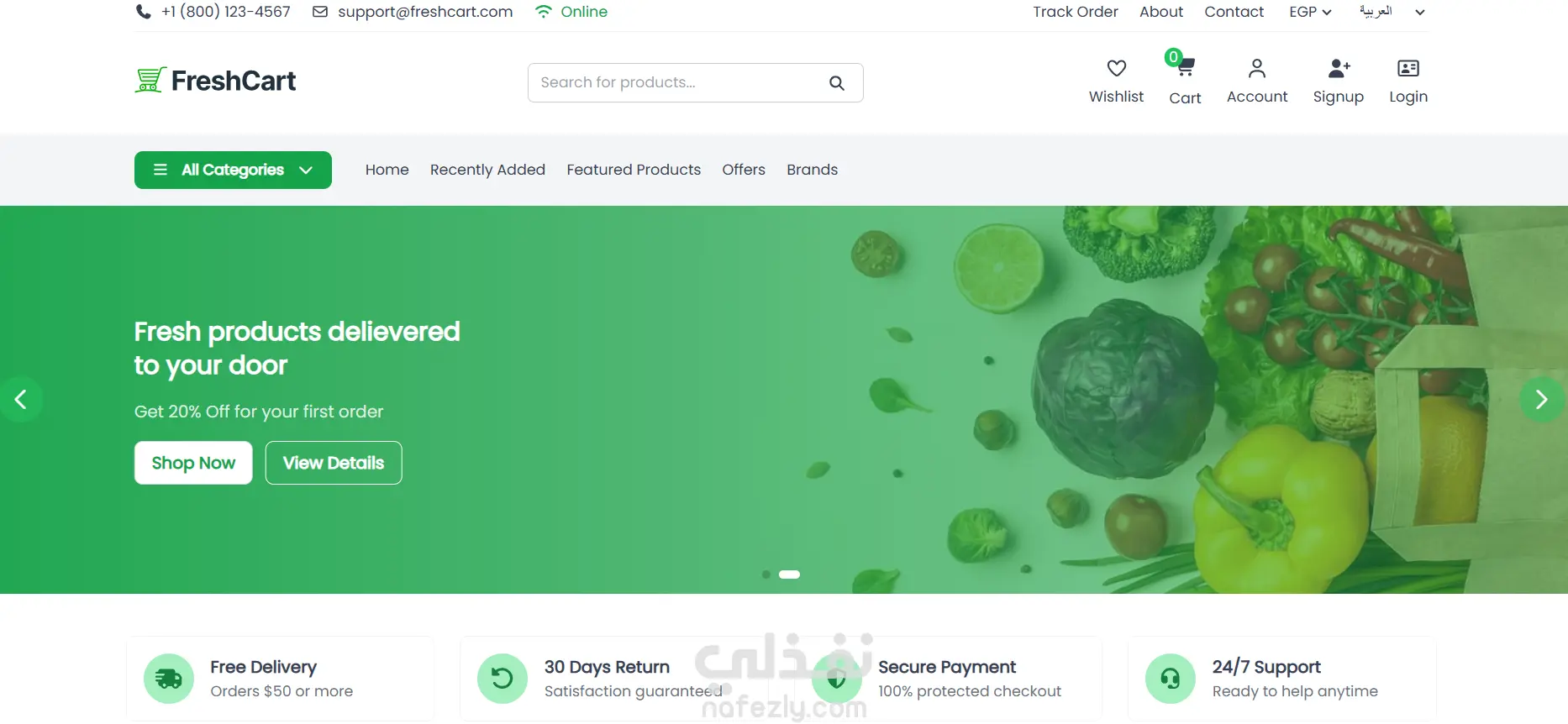Click the View Details button
This screenshot has height=724, width=1568.
pyautogui.click(x=334, y=463)
